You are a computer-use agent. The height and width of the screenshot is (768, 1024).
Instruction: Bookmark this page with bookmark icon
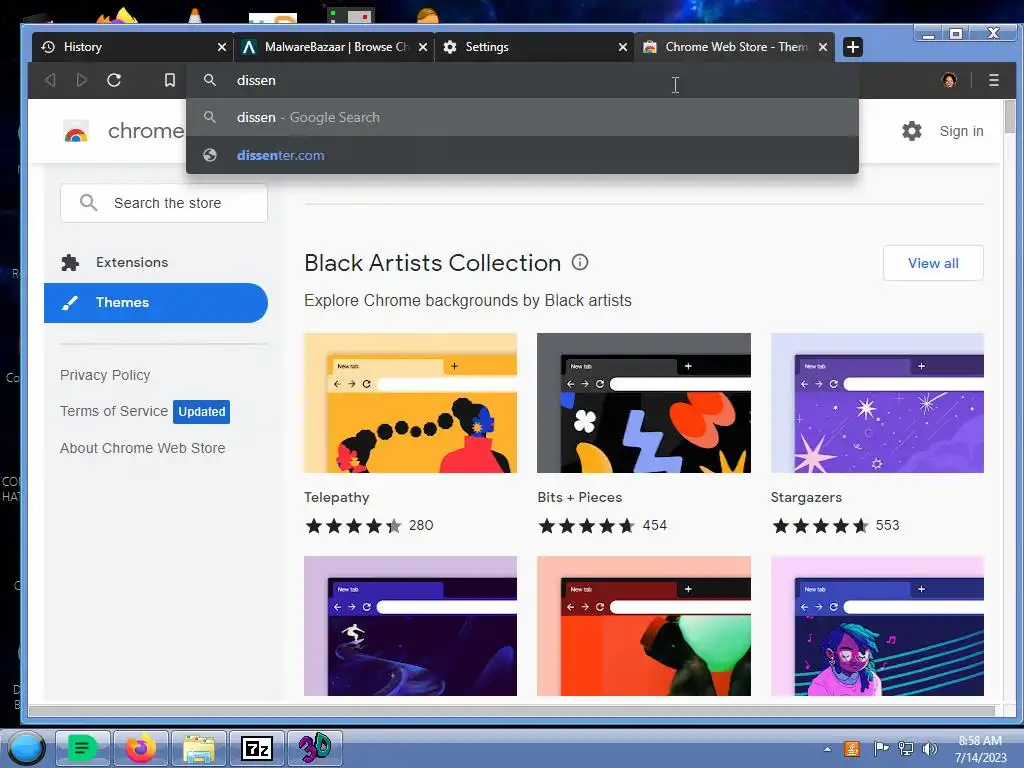pos(170,80)
